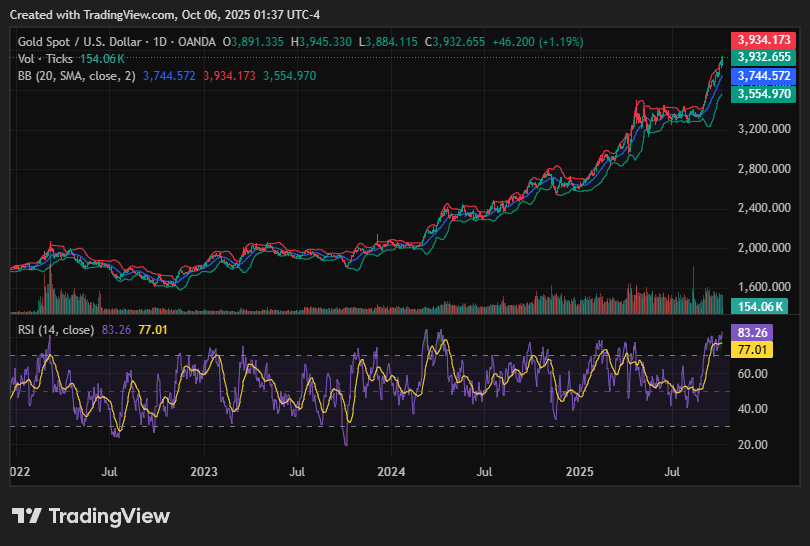Screen dimensions: 810x546
Task: Click the TradingView logo icon
Action: tap(26, 516)
